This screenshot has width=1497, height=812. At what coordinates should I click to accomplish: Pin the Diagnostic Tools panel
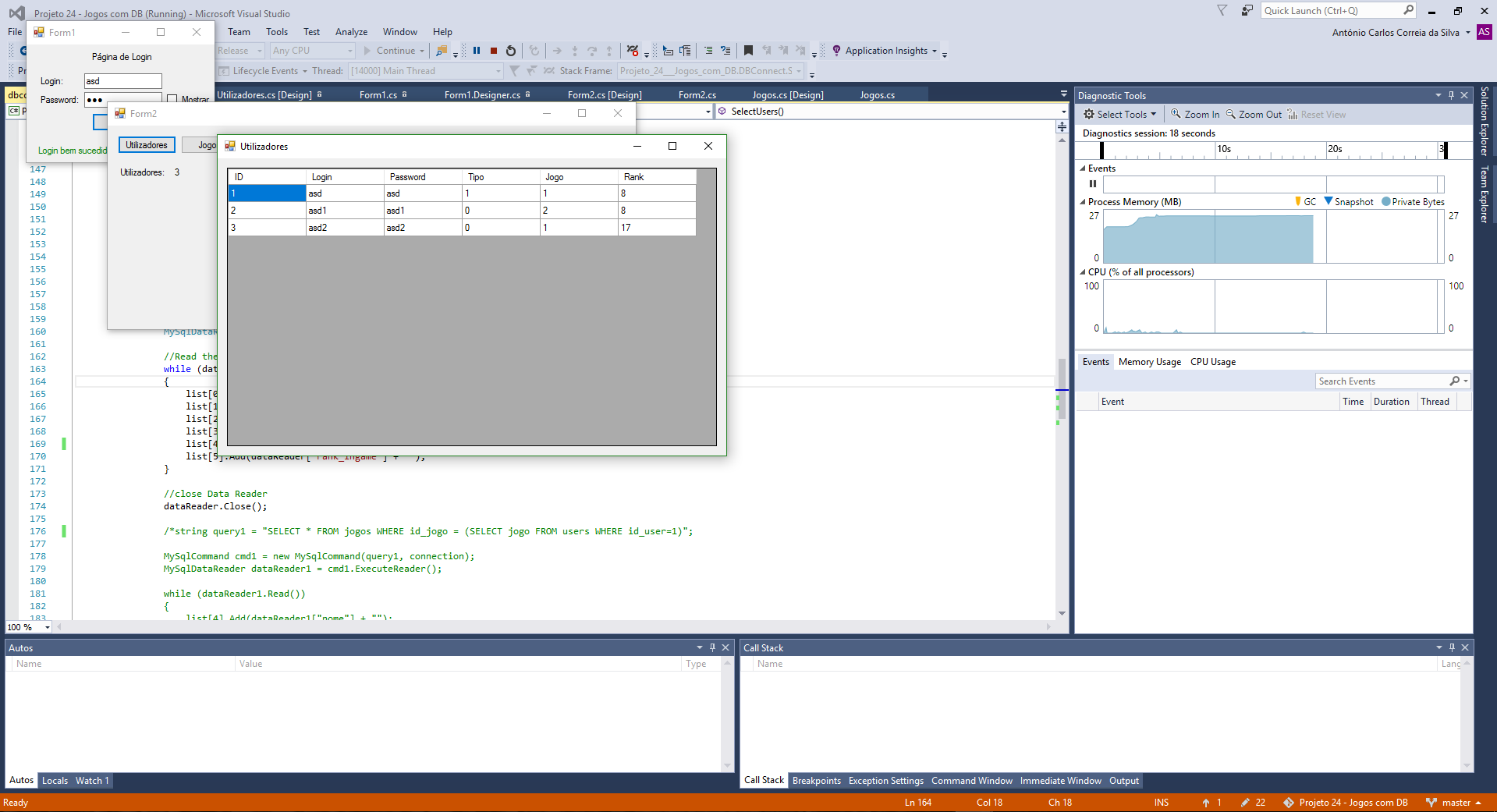pyautogui.click(x=1452, y=95)
